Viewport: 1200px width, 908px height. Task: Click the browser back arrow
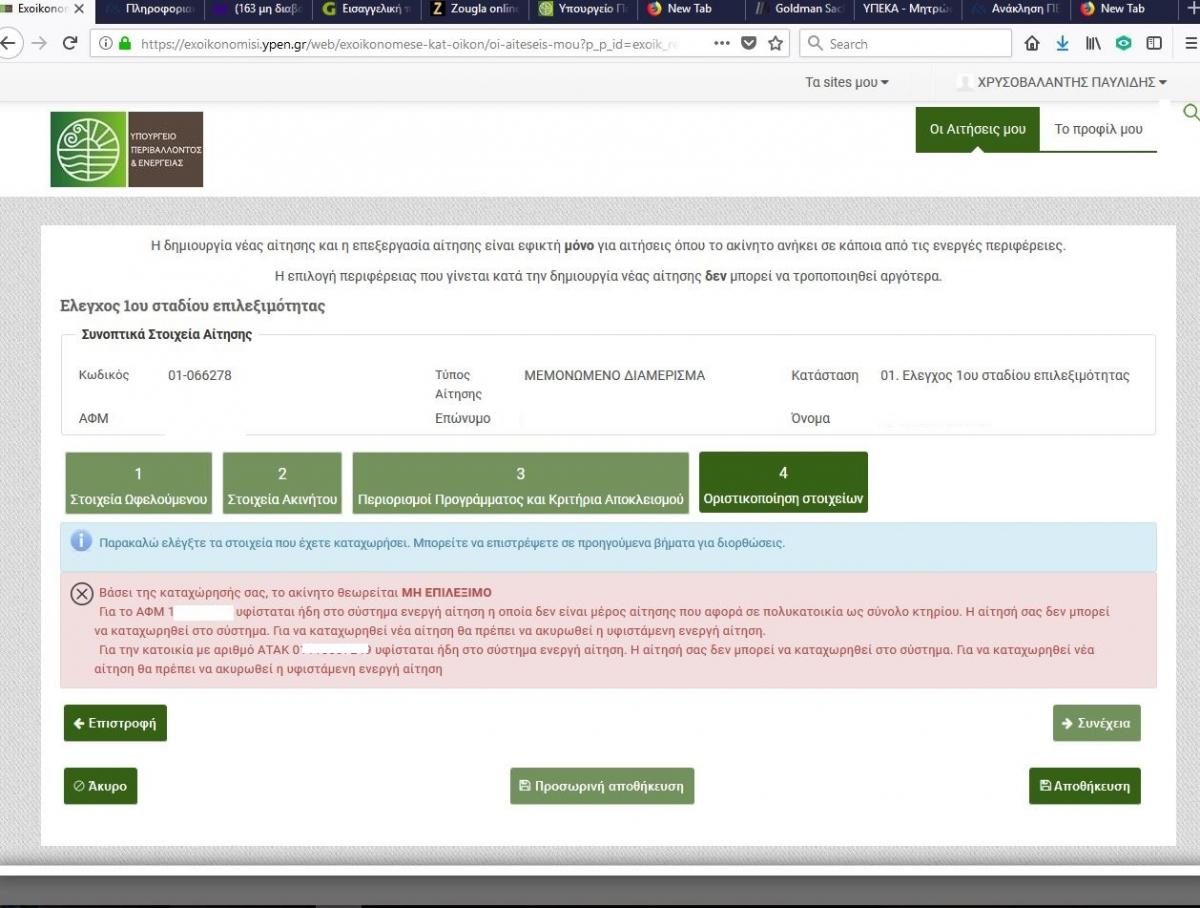[9, 44]
